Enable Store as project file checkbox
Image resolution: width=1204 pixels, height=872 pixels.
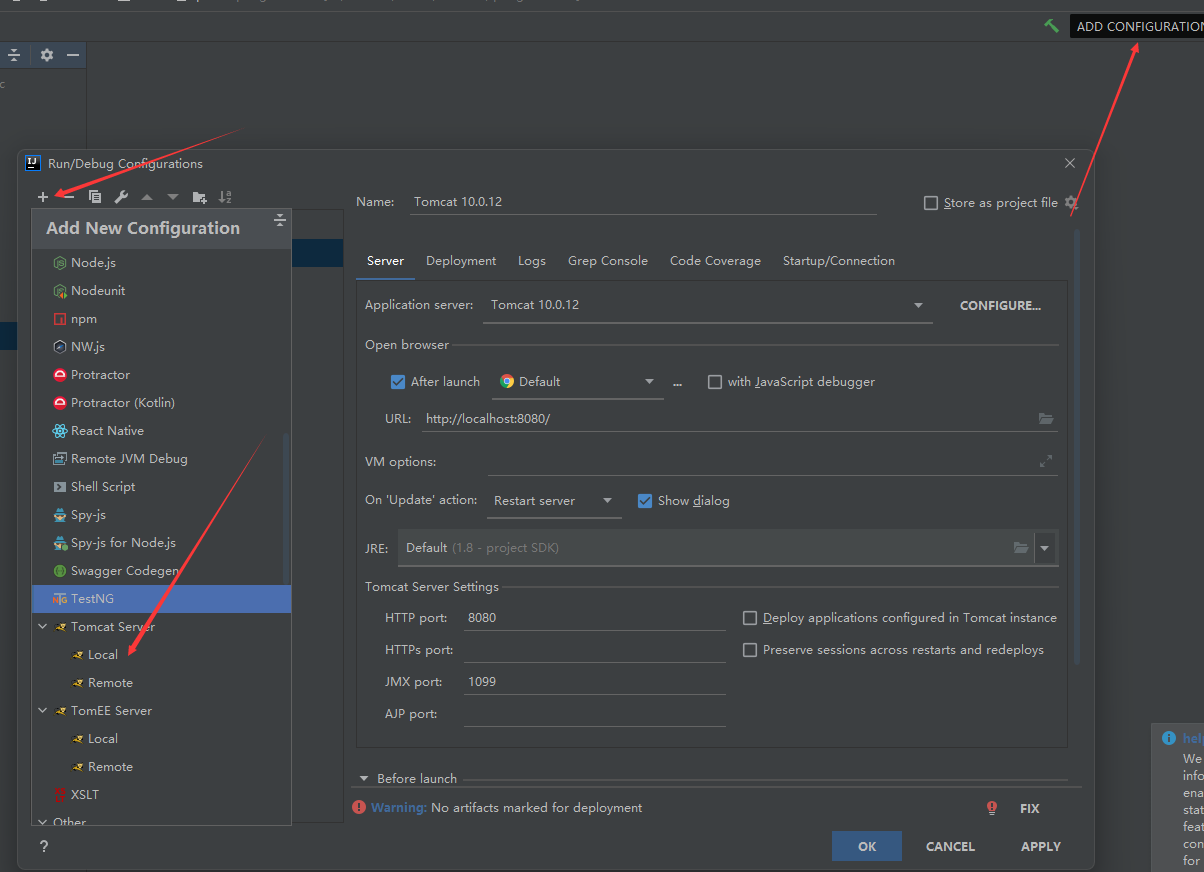(931, 203)
